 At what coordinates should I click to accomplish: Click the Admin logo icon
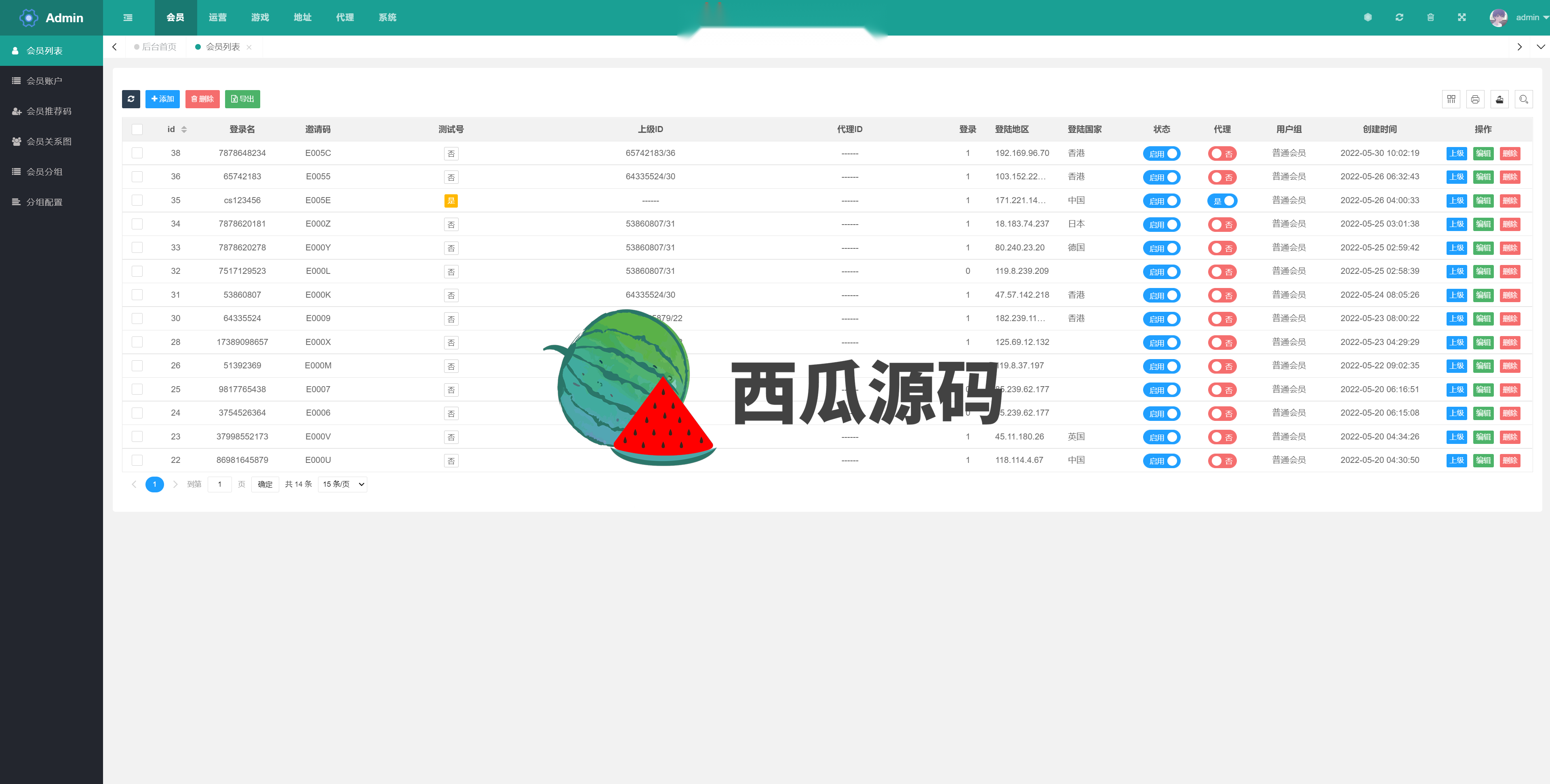(28, 18)
